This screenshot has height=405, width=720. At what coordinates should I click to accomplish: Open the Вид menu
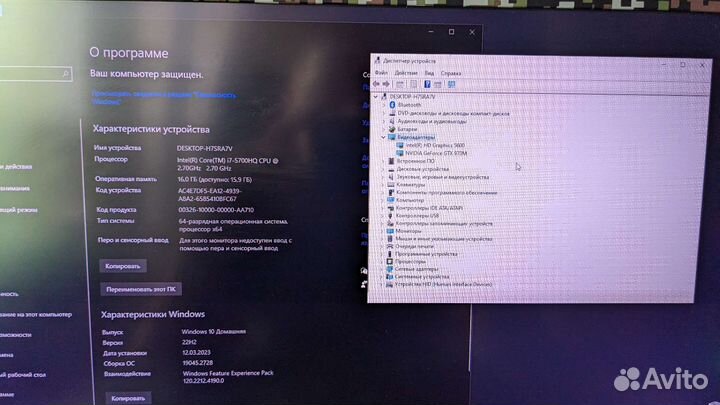[429, 73]
